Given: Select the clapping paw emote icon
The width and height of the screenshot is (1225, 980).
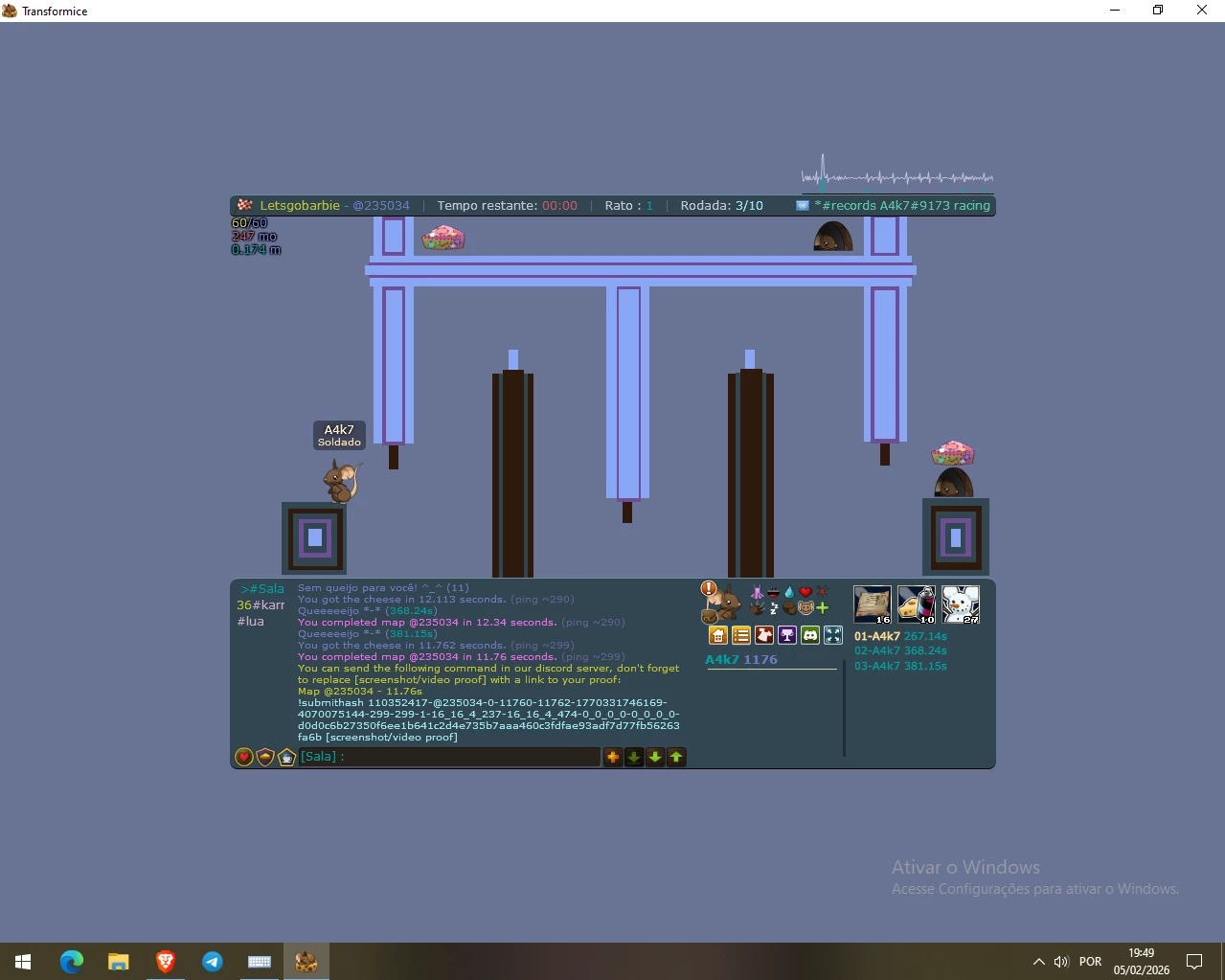Looking at the screenshot, I should point(757,608).
